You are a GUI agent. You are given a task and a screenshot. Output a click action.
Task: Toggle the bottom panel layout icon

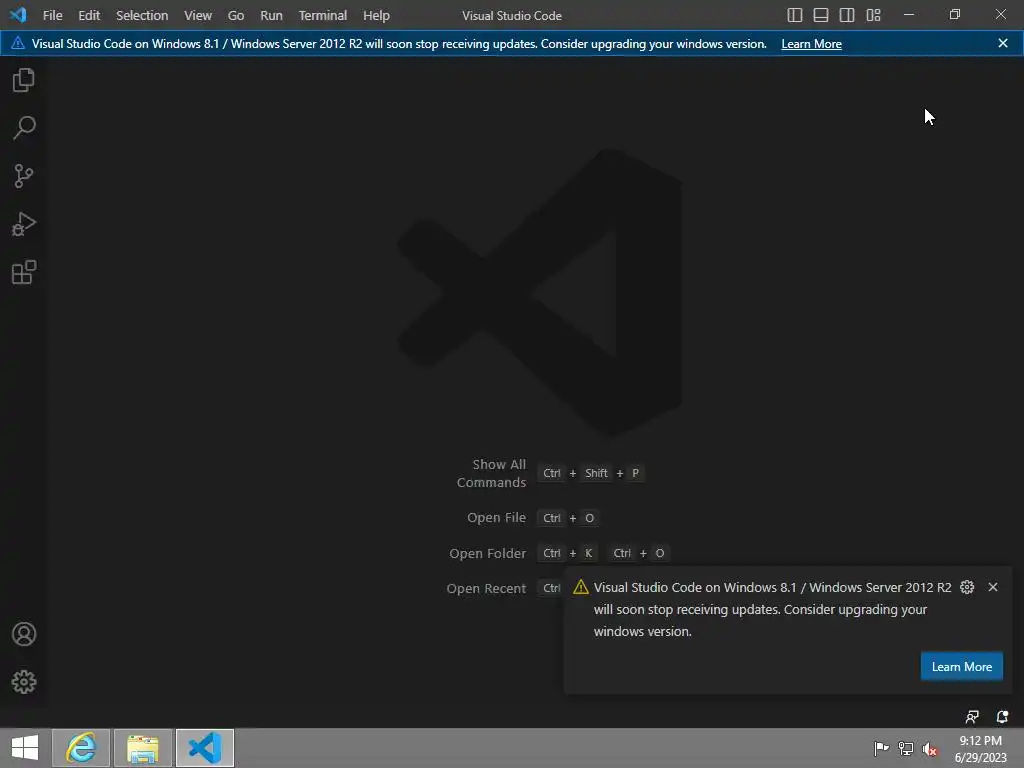click(x=821, y=15)
